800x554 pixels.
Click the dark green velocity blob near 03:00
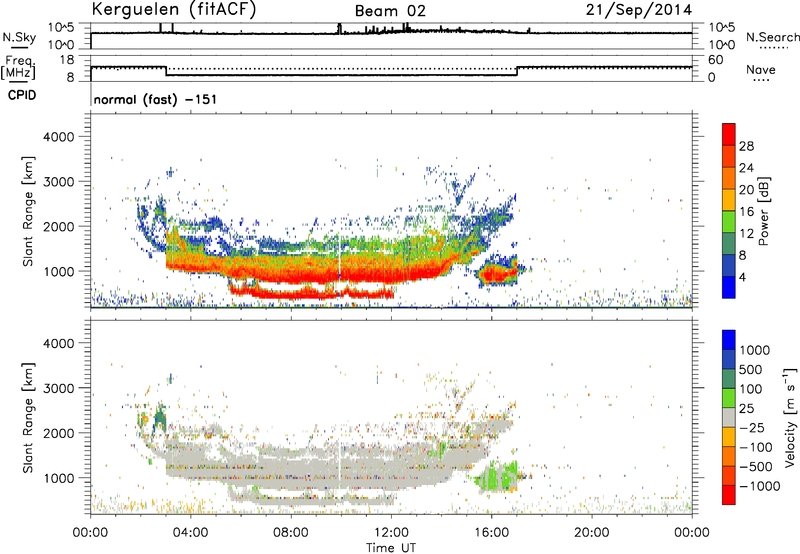(160, 418)
